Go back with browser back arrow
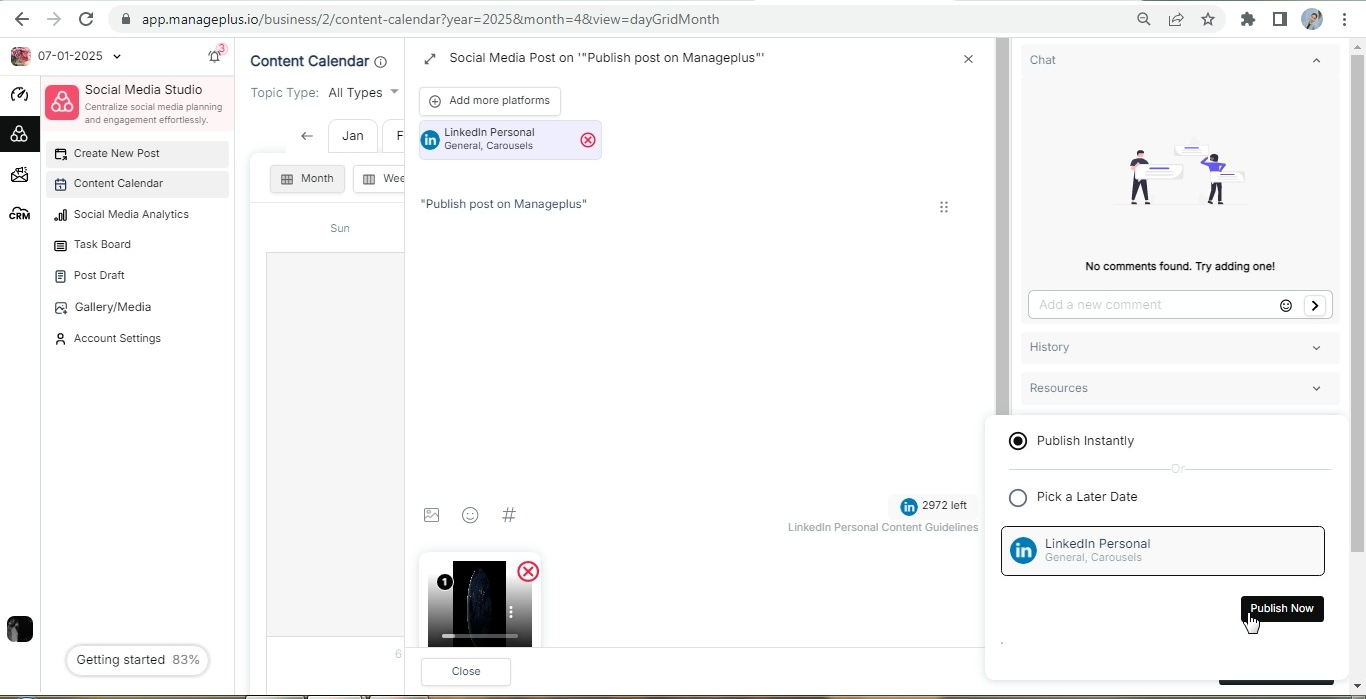The image size is (1366, 699). point(21,19)
